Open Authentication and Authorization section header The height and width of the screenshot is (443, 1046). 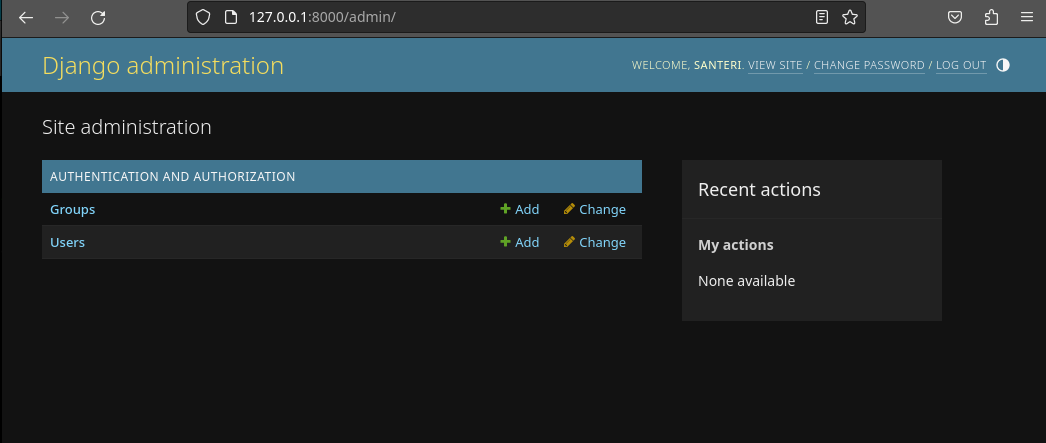172,176
